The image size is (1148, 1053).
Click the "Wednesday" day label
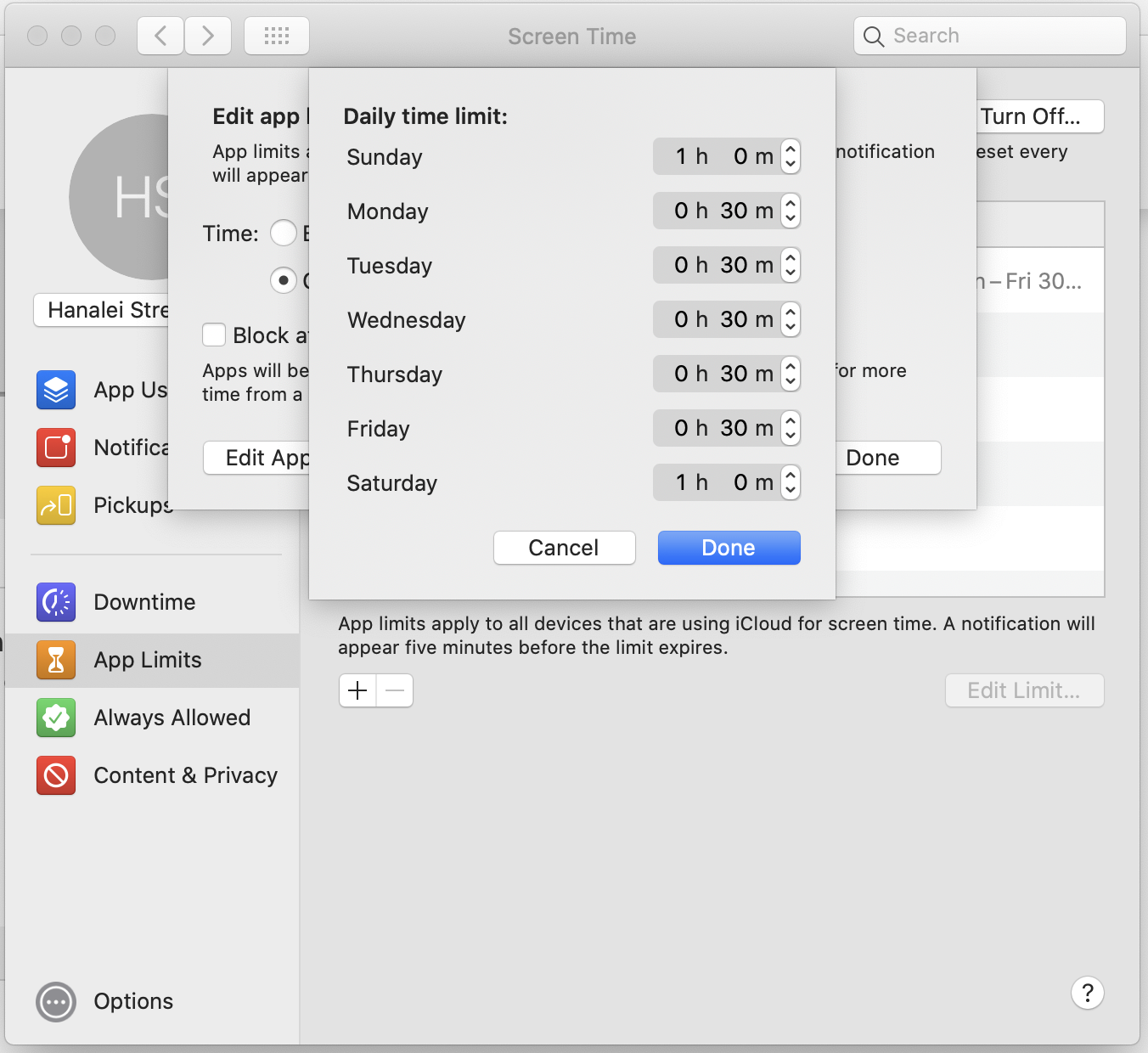tap(407, 320)
